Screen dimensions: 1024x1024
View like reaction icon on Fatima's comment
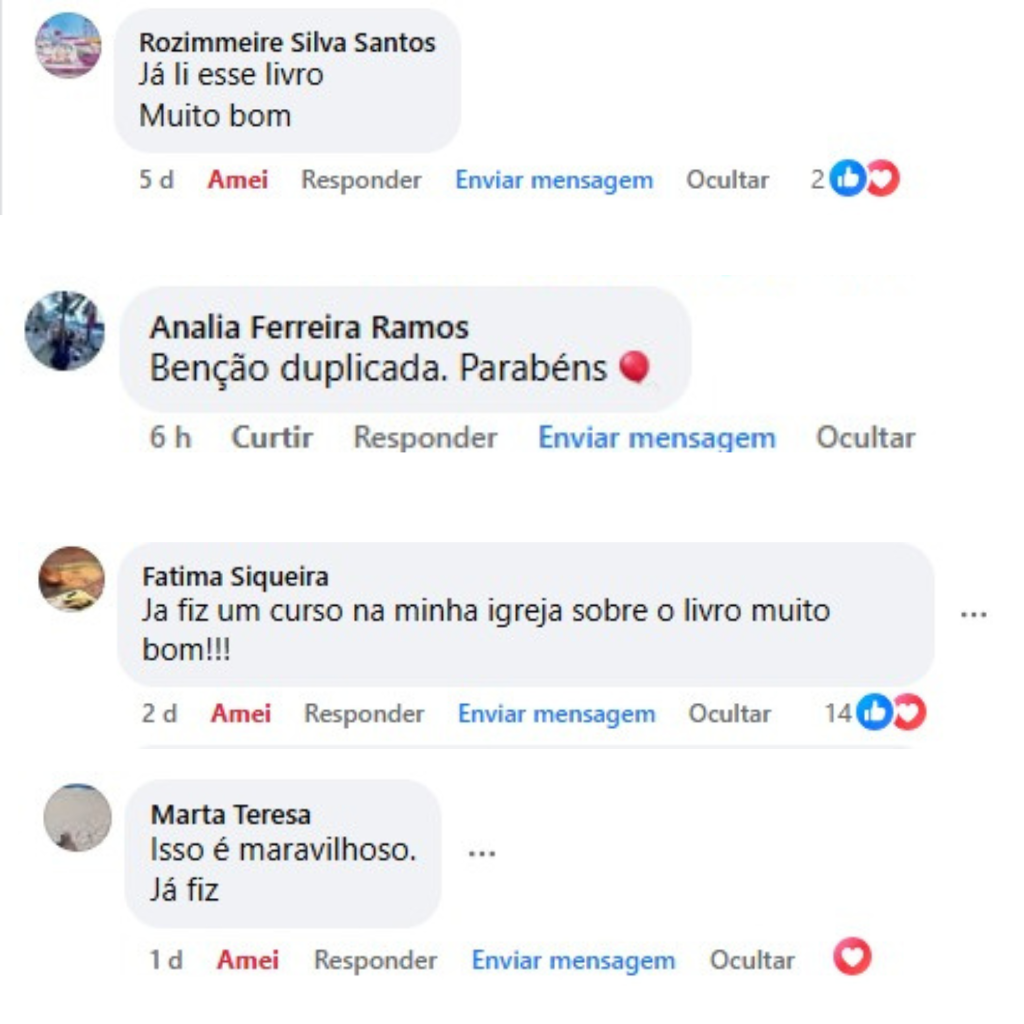pos(874,712)
